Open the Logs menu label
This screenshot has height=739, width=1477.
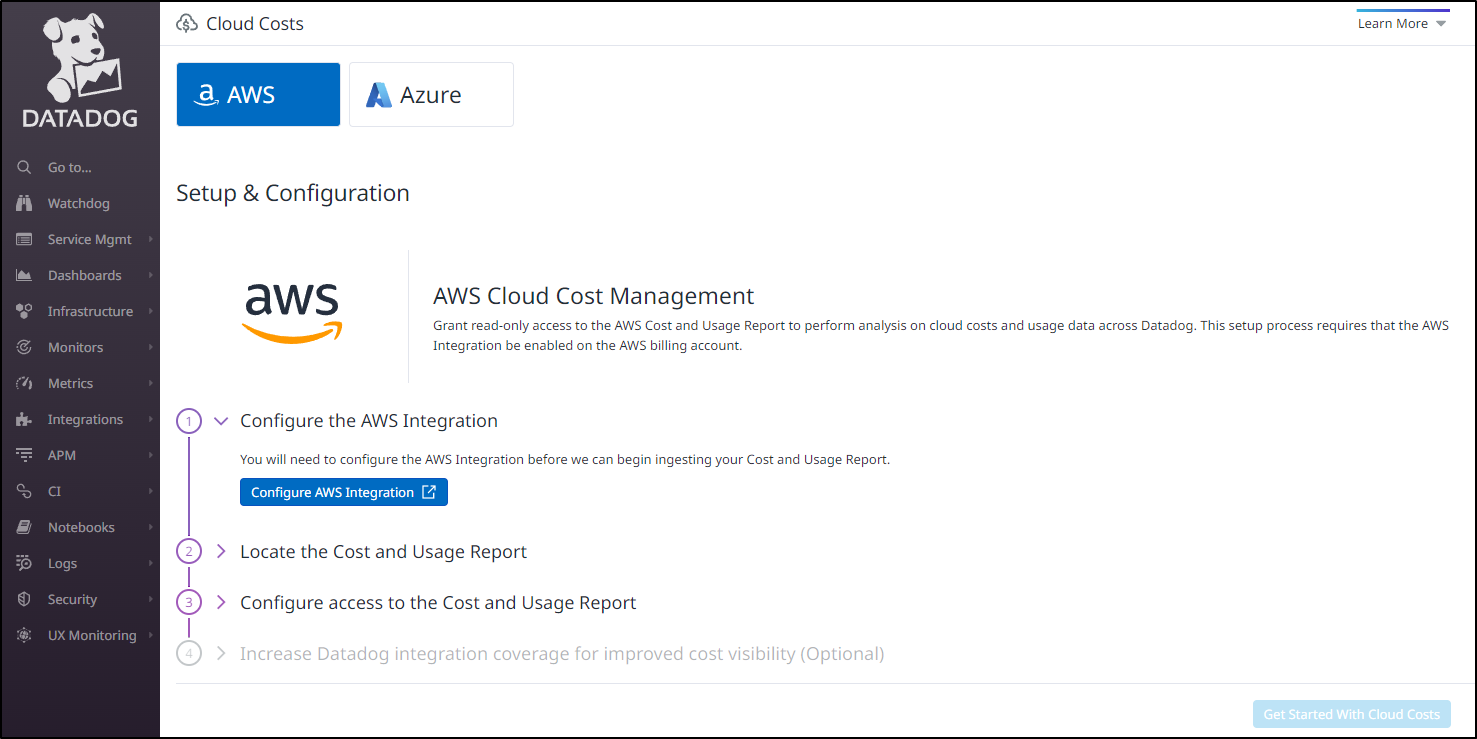point(62,563)
